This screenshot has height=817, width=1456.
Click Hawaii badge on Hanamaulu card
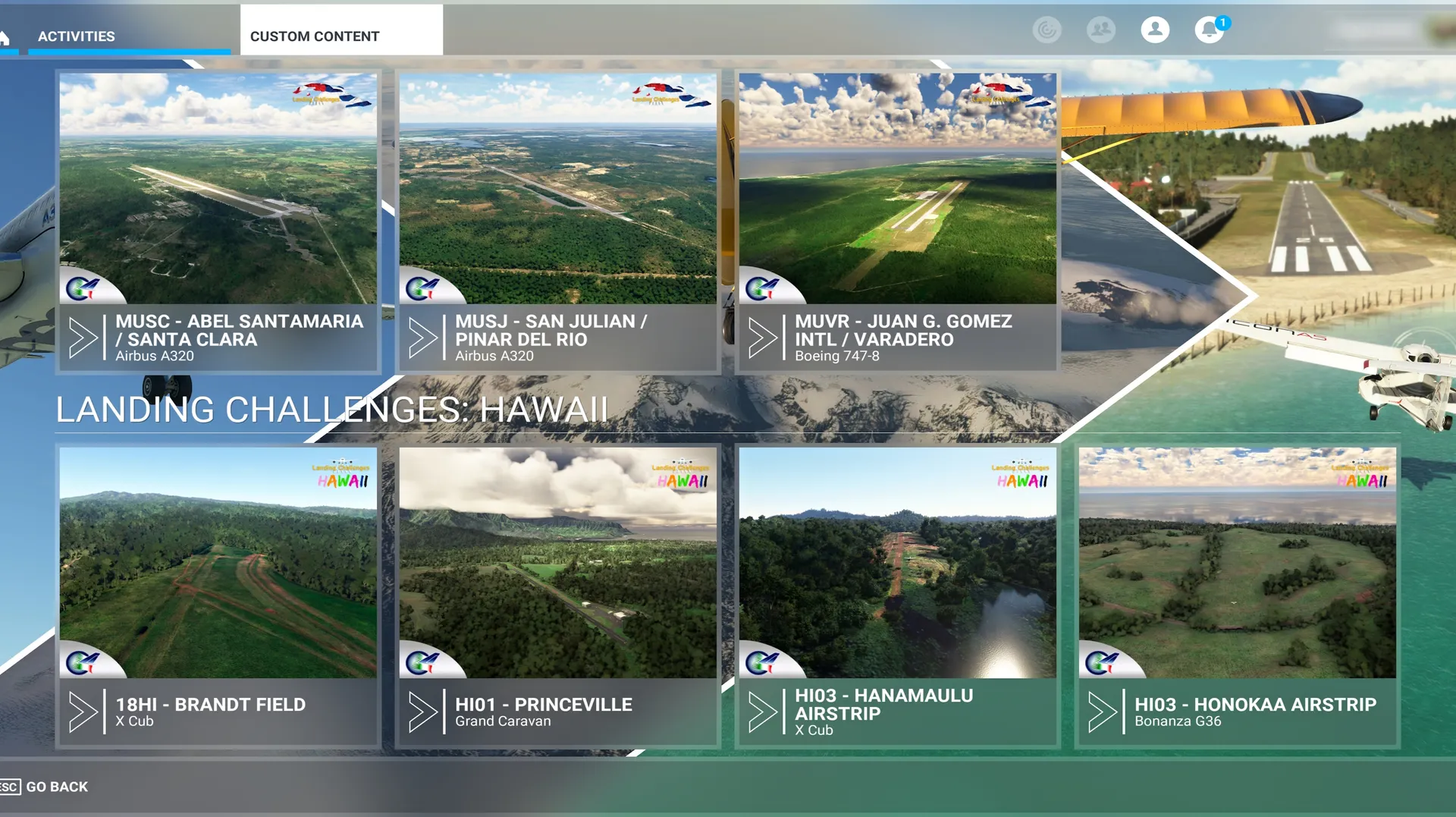click(x=1021, y=475)
